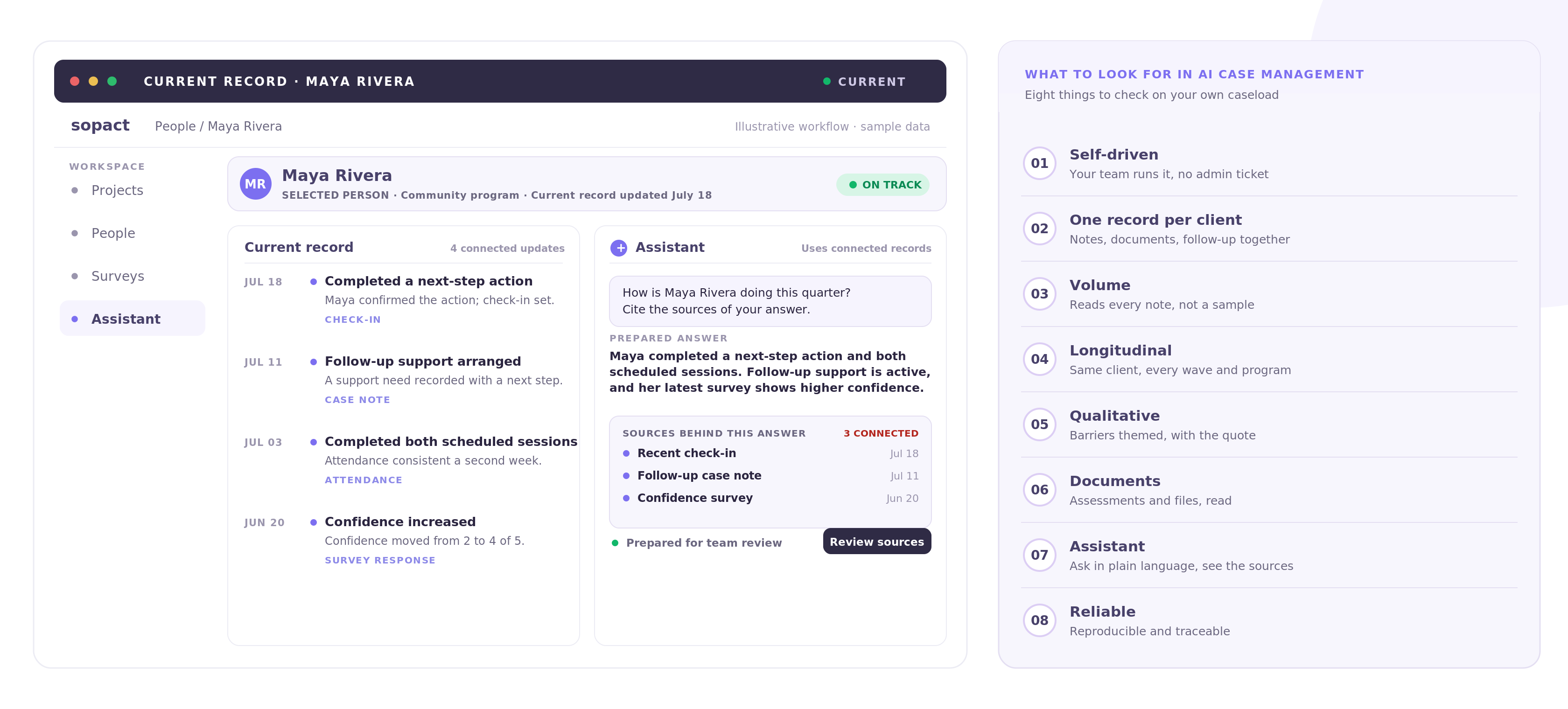Click the JUL 11 timeline date
This screenshot has height=709, width=1568.
pos(263,362)
